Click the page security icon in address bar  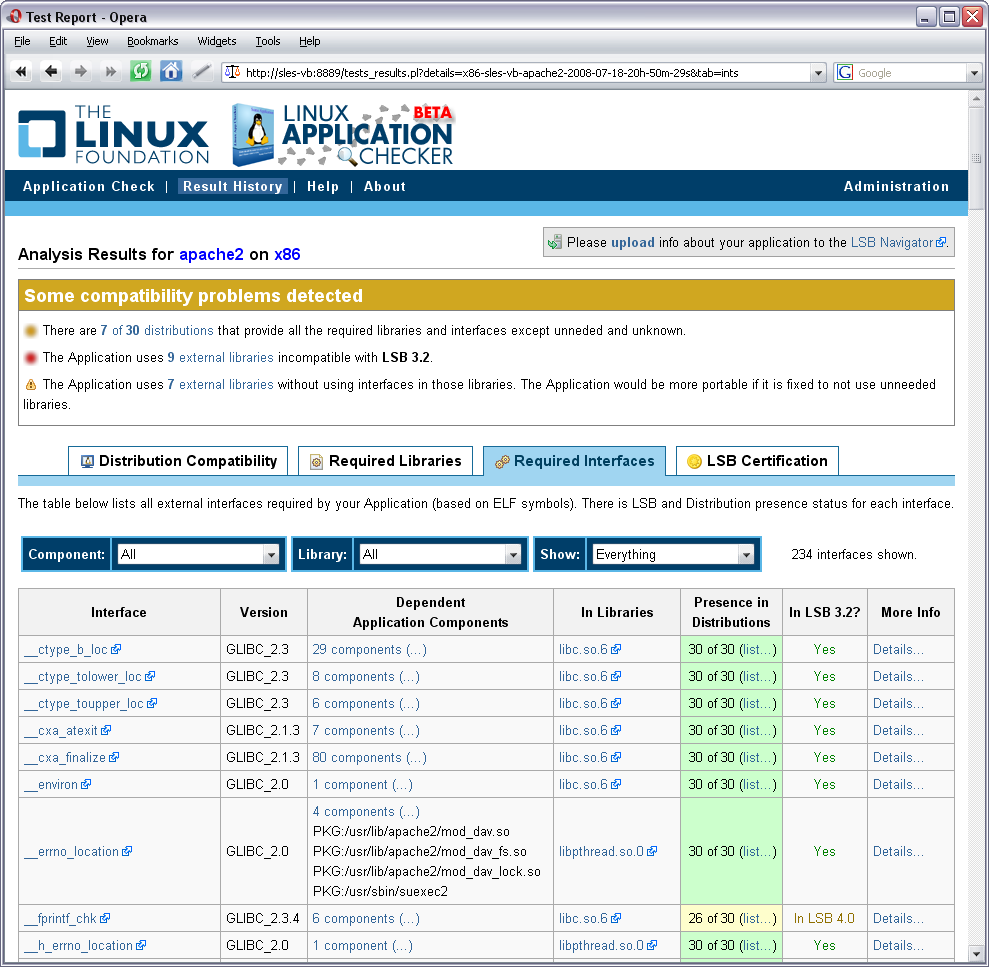coord(233,72)
